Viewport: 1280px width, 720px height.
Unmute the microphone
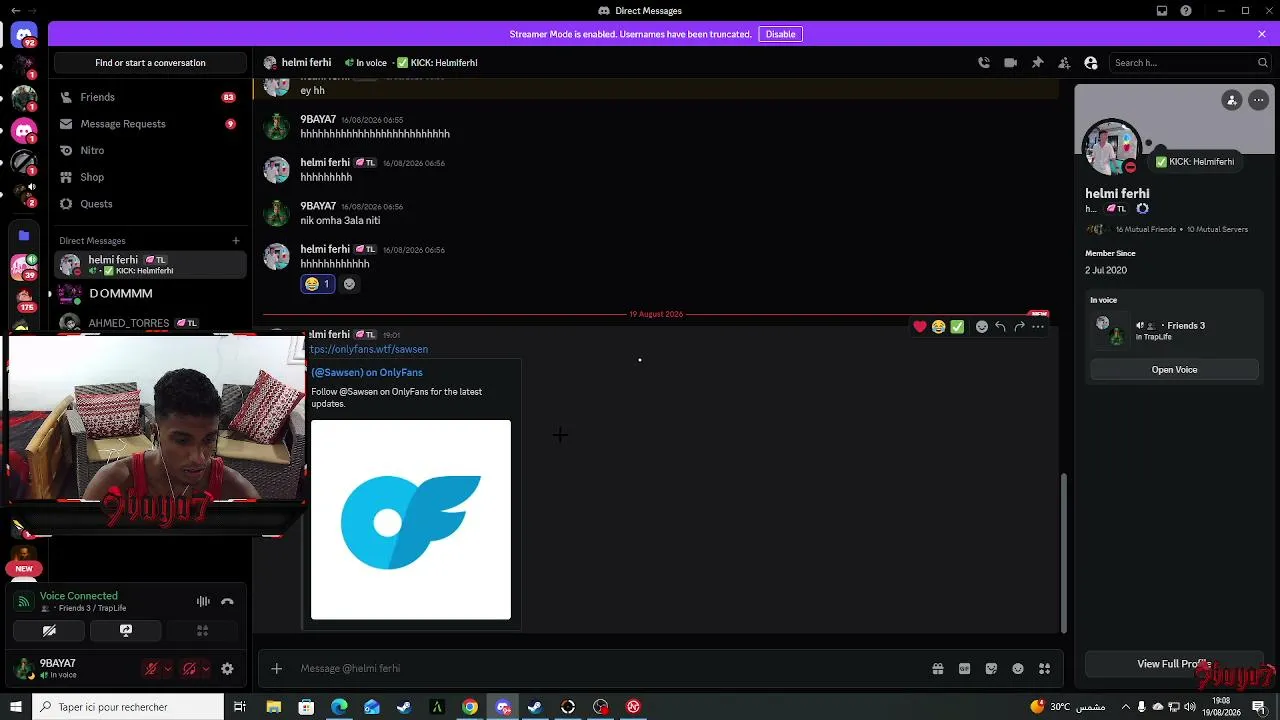click(152, 669)
